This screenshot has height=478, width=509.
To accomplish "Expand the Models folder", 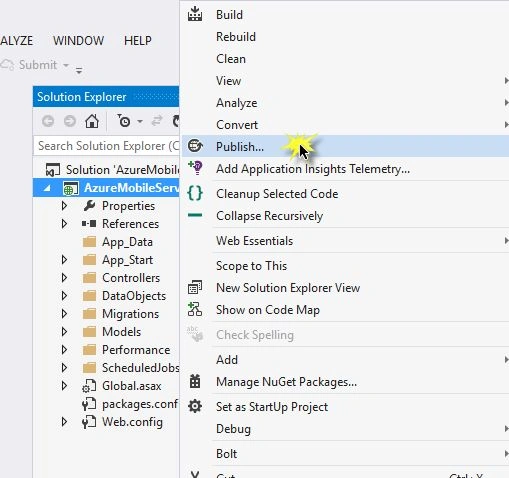I will tap(64, 332).
